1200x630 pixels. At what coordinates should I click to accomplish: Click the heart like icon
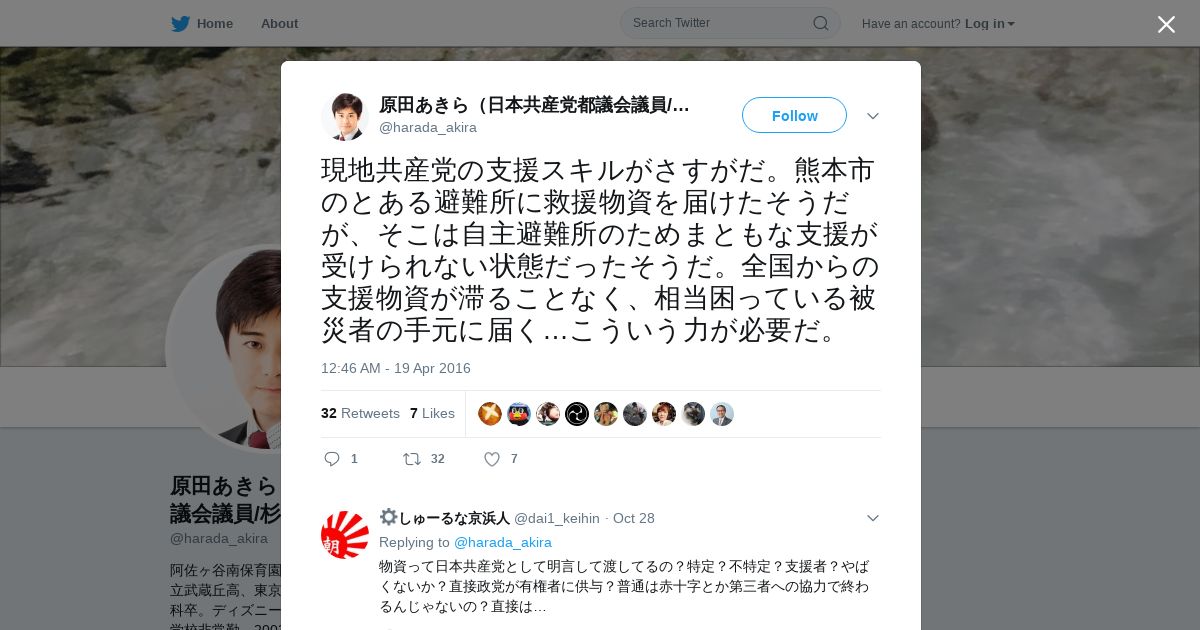(x=491, y=459)
